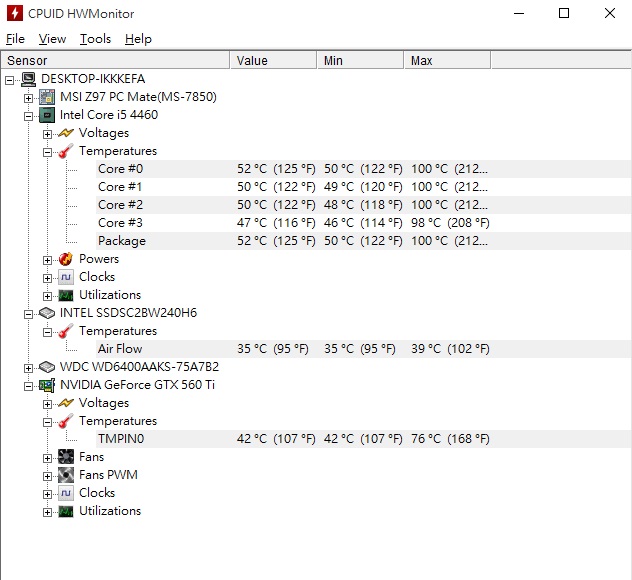
Task: Expand the GPU Voltages branch
Action: click(x=47, y=404)
